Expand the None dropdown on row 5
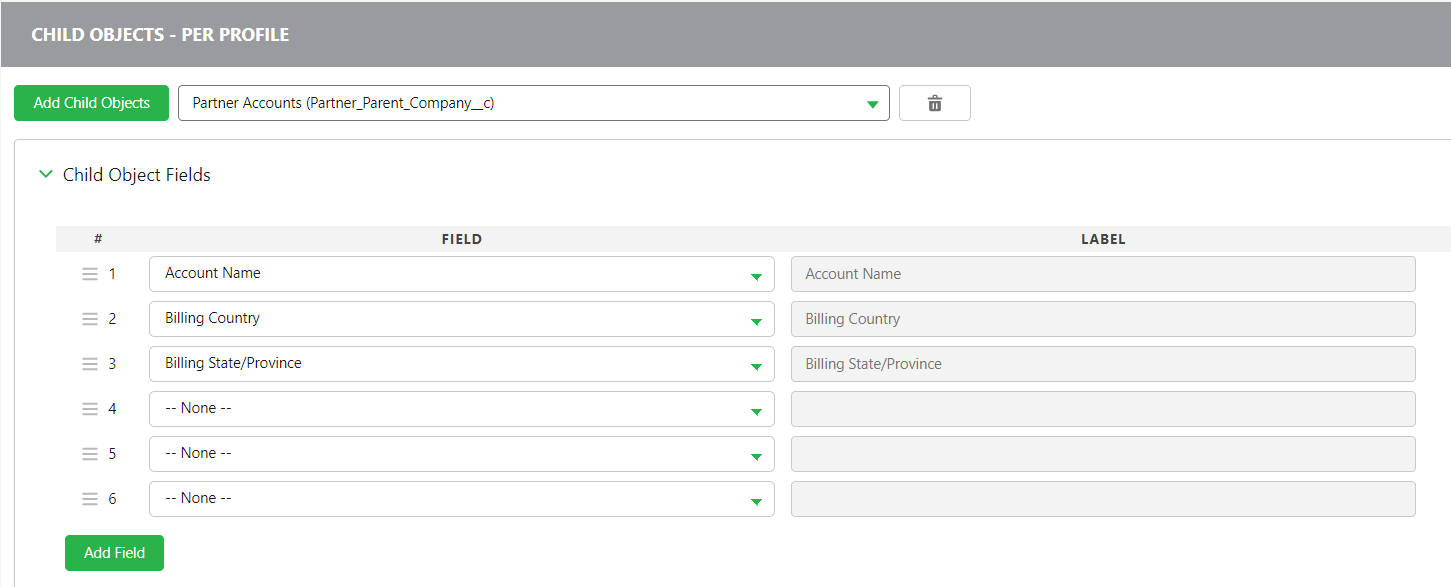Viewport: 1451px width, 587px height. coord(757,453)
